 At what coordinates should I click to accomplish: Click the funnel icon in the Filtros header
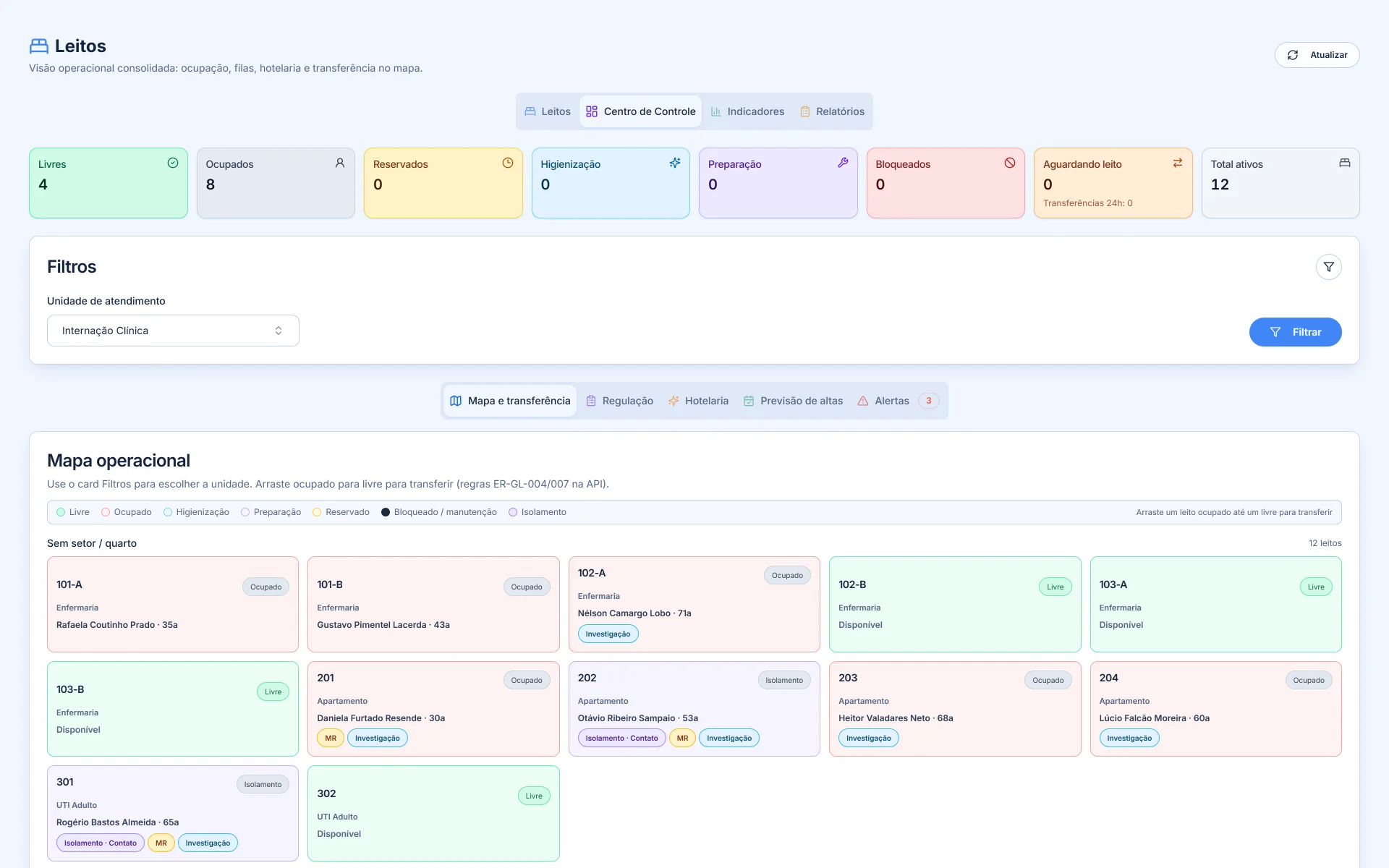[x=1329, y=267]
